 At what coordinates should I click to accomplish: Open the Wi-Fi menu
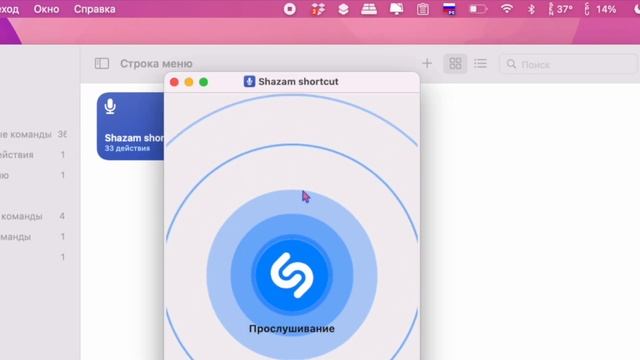tap(507, 9)
